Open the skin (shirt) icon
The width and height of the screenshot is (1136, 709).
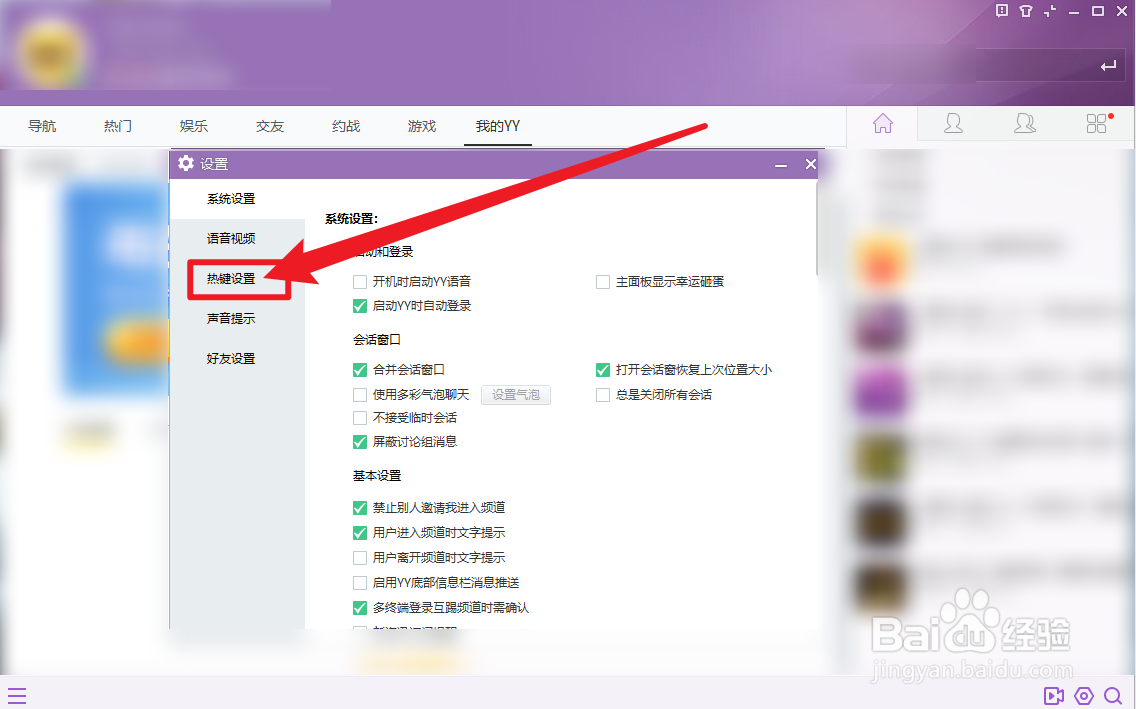[x=1026, y=11]
